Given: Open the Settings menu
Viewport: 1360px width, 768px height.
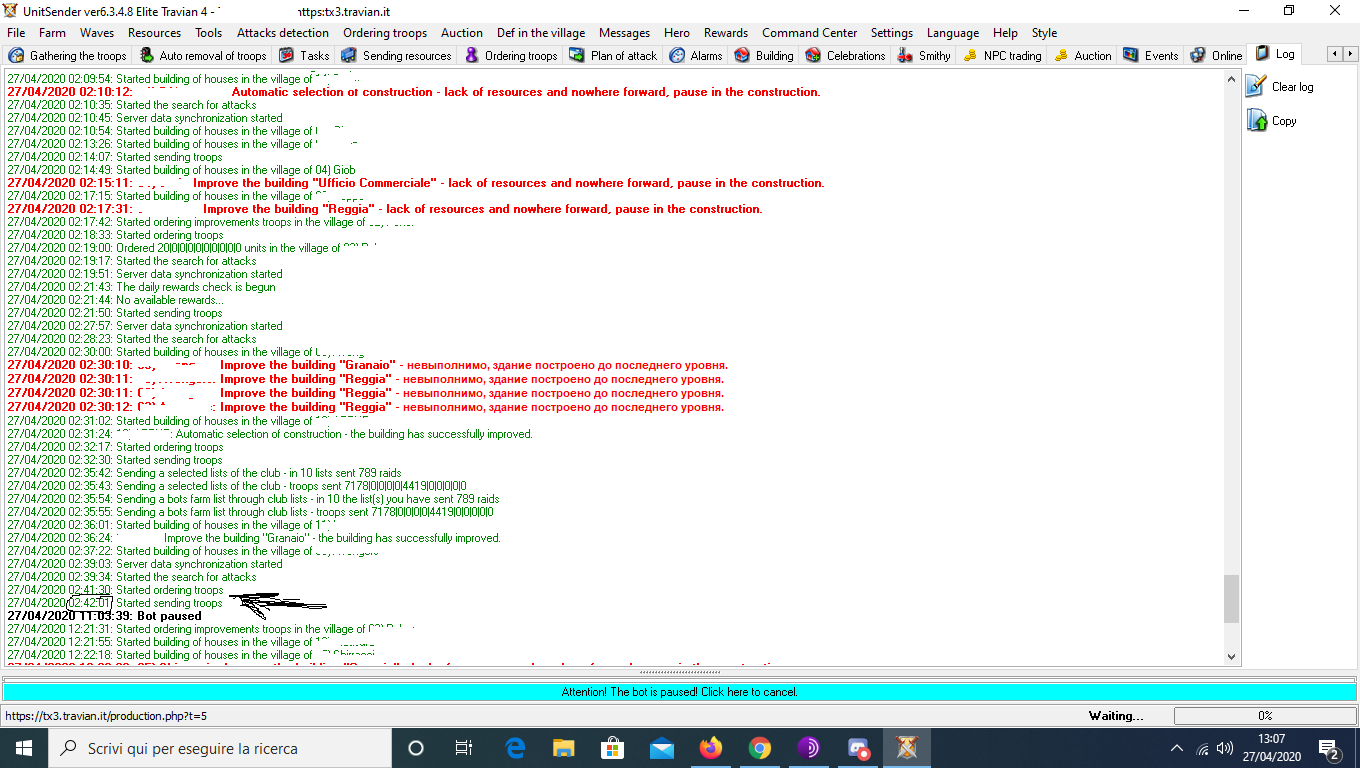Looking at the screenshot, I should tap(892, 33).
